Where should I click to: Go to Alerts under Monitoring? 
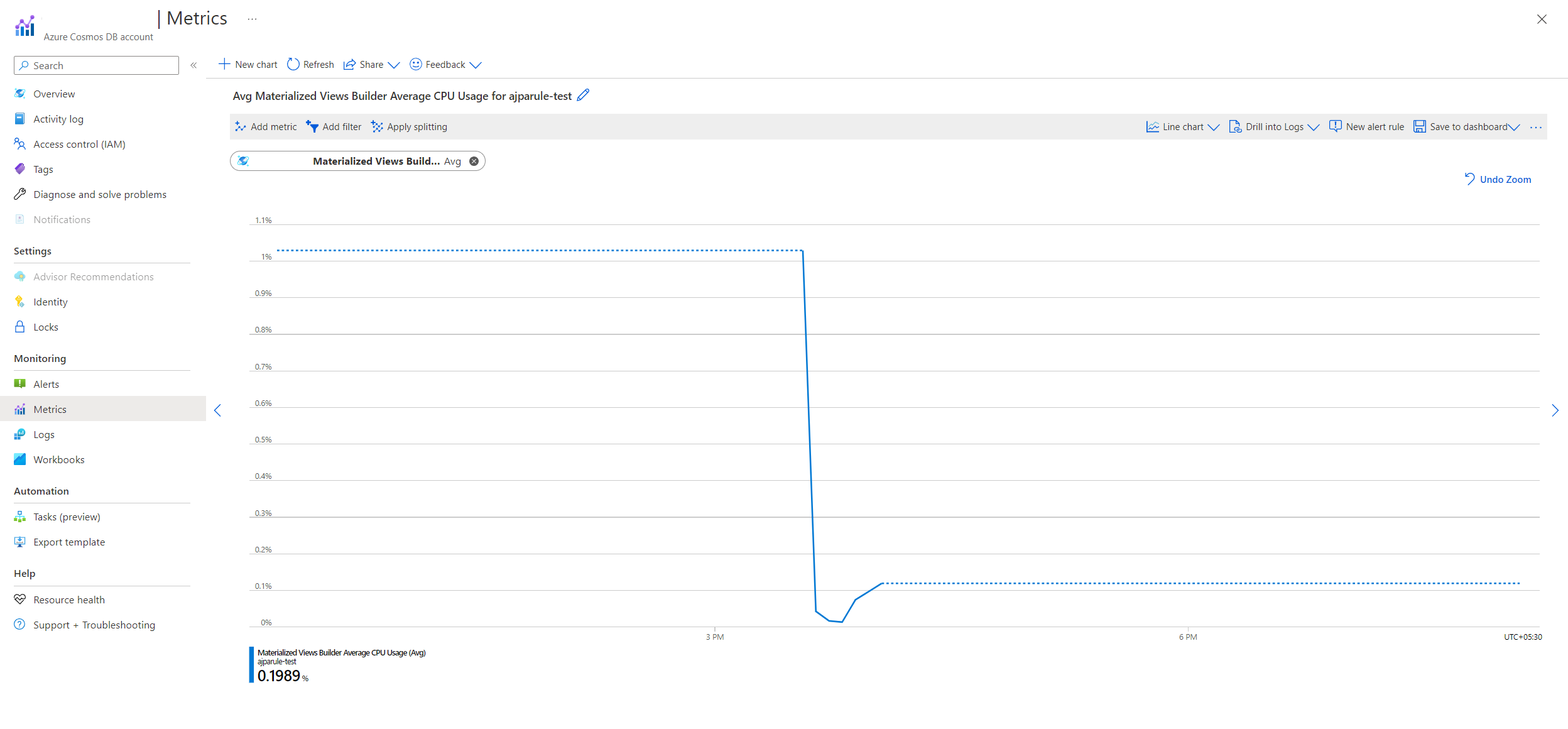click(46, 385)
